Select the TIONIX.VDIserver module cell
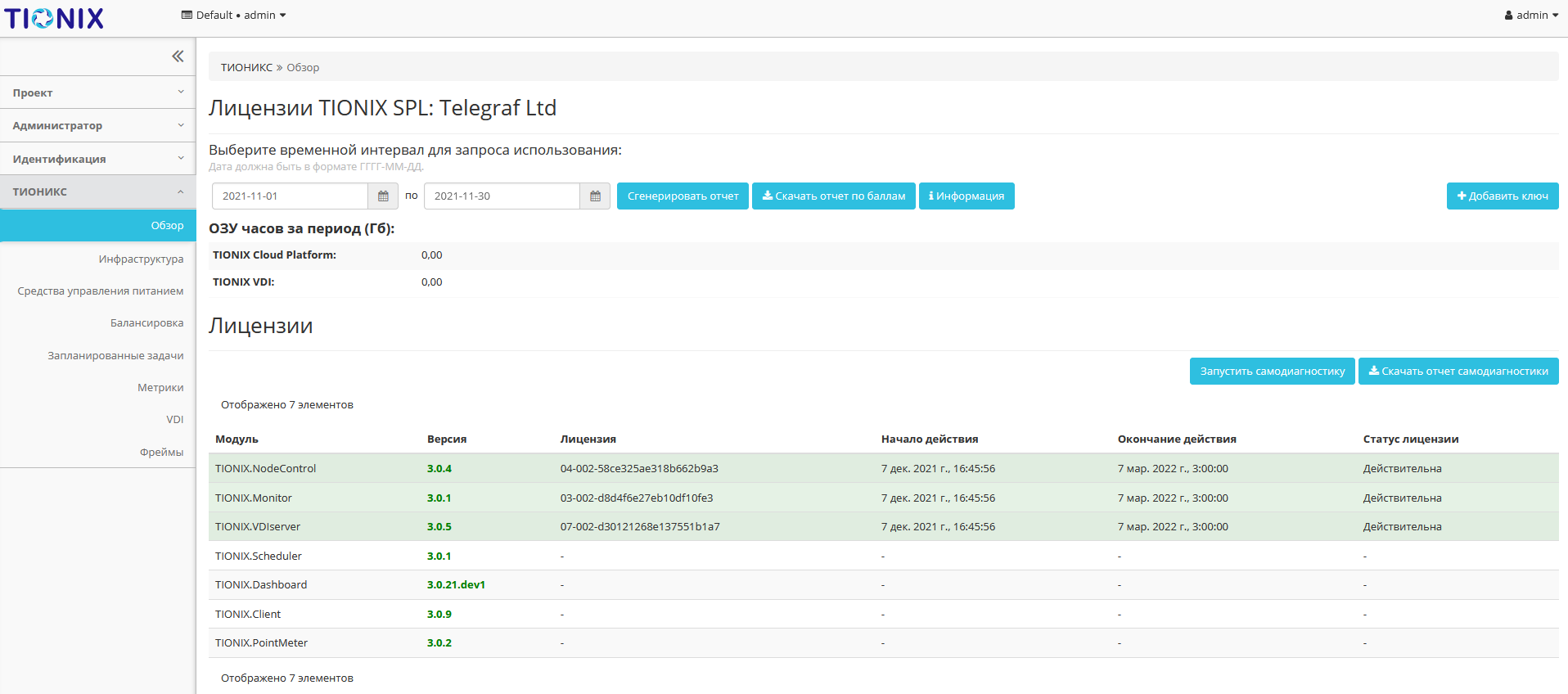 (x=258, y=526)
